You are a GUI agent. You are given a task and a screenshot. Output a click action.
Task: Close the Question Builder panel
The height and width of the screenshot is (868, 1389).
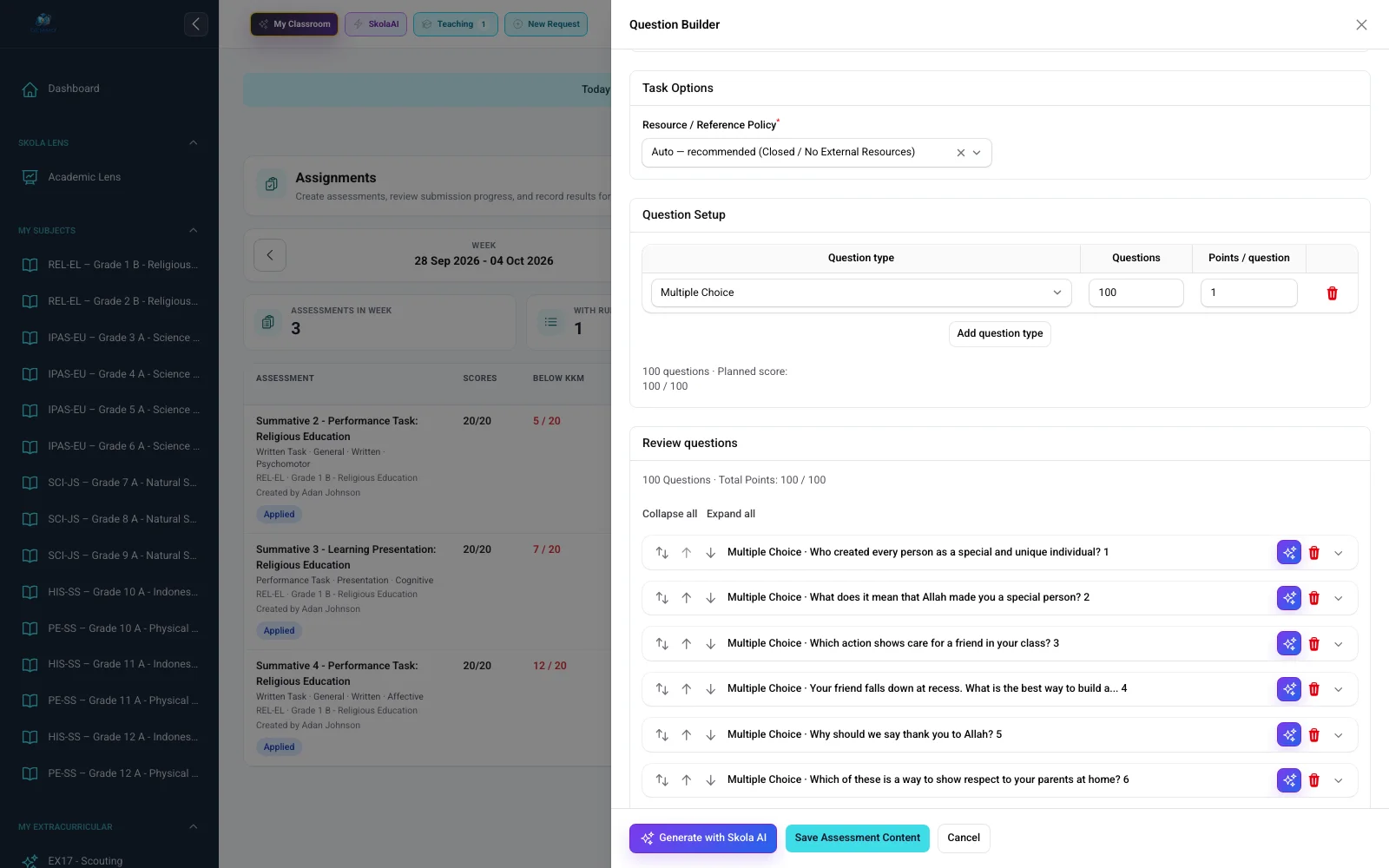[1361, 25]
